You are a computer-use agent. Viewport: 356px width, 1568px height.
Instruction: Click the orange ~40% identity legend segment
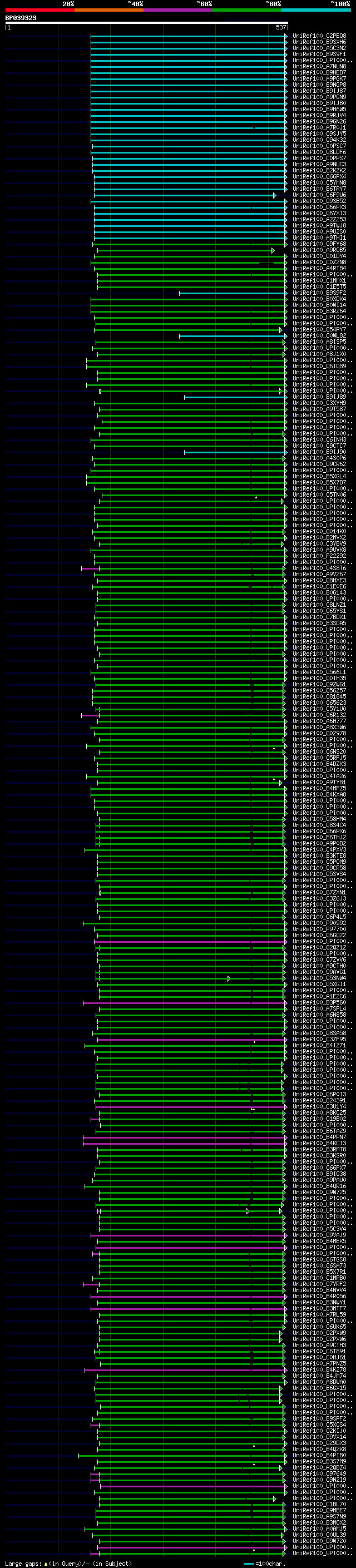109,10
